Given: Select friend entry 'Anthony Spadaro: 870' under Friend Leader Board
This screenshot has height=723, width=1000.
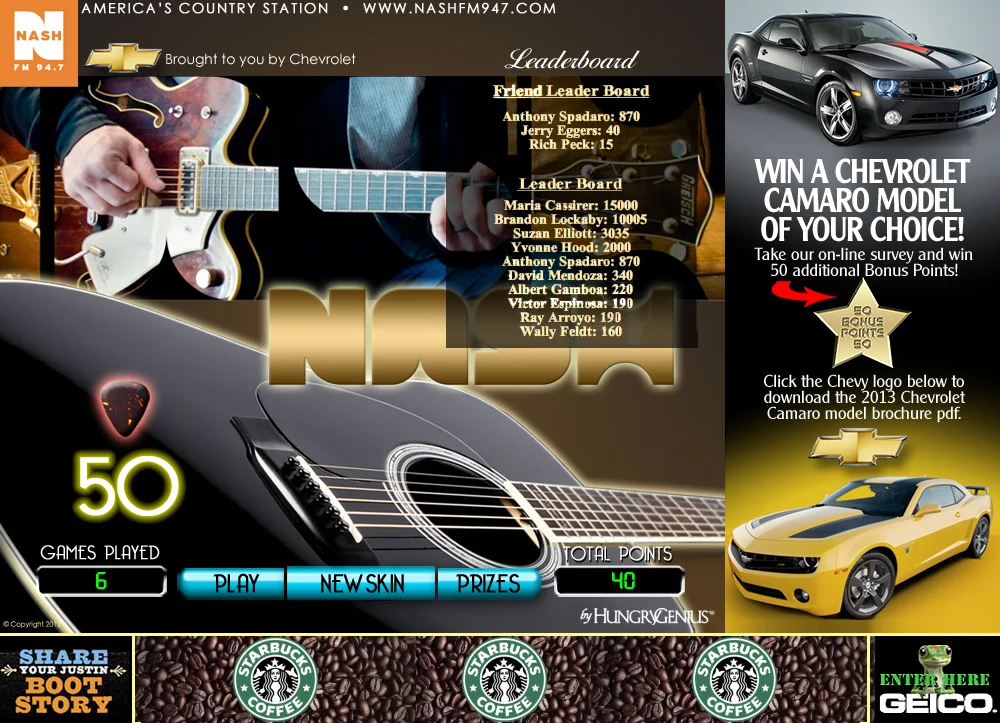Looking at the screenshot, I should click(x=571, y=117).
